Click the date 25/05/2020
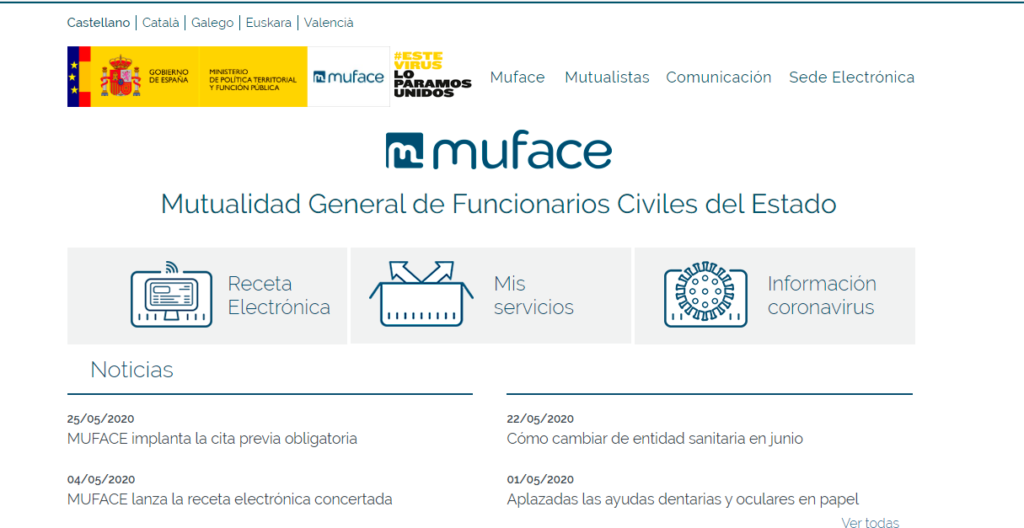Image resolution: width=1024 pixels, height=528 pixels. pyautogui.click(x=101, y=419)
